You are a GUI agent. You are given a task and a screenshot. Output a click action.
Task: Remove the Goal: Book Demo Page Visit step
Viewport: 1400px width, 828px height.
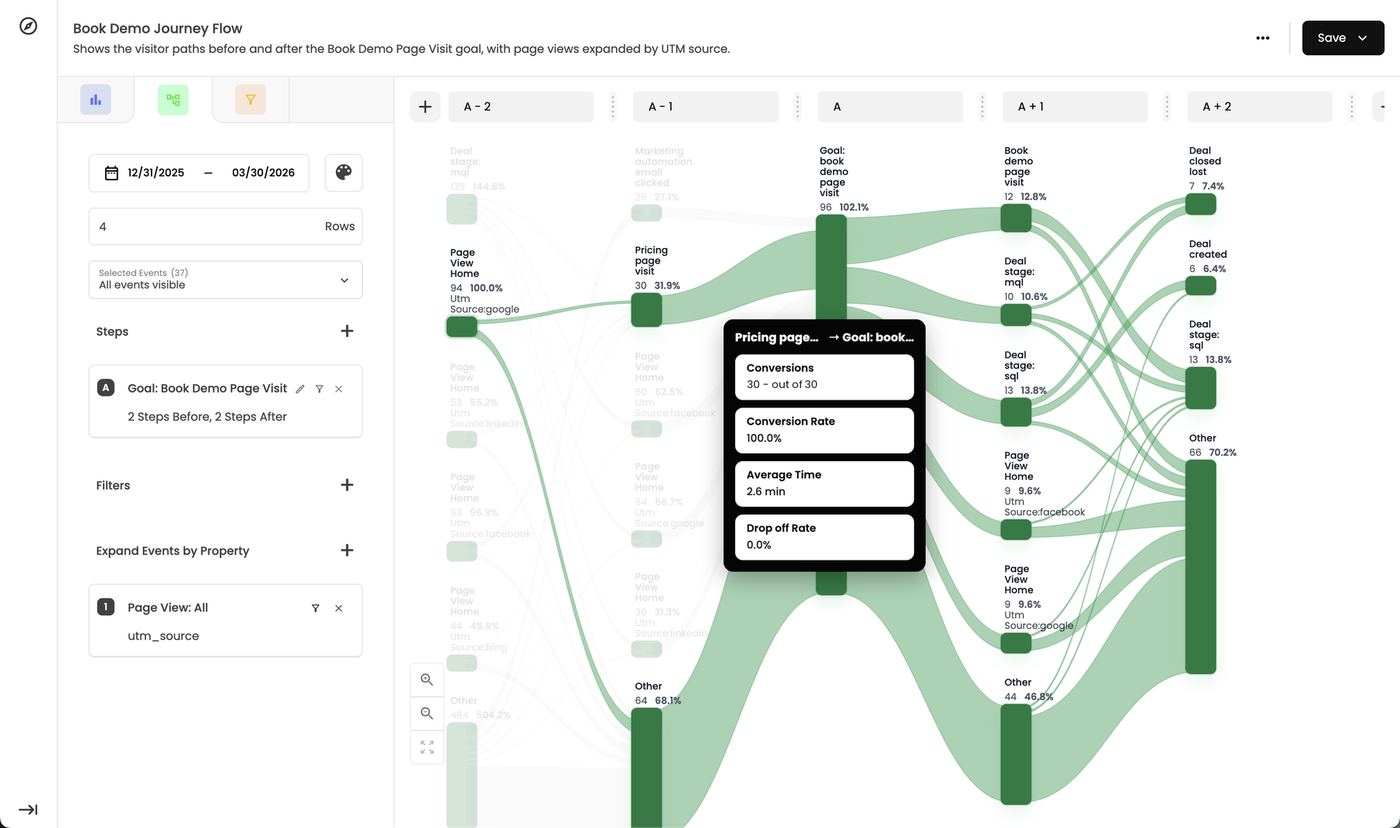click(x=338, y=389)
